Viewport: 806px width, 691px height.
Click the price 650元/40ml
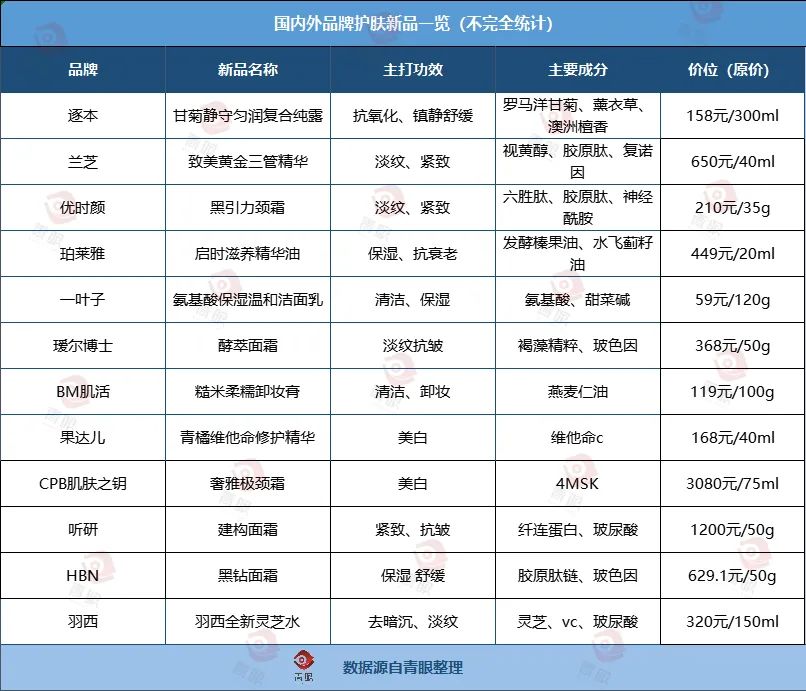[732, 162]
